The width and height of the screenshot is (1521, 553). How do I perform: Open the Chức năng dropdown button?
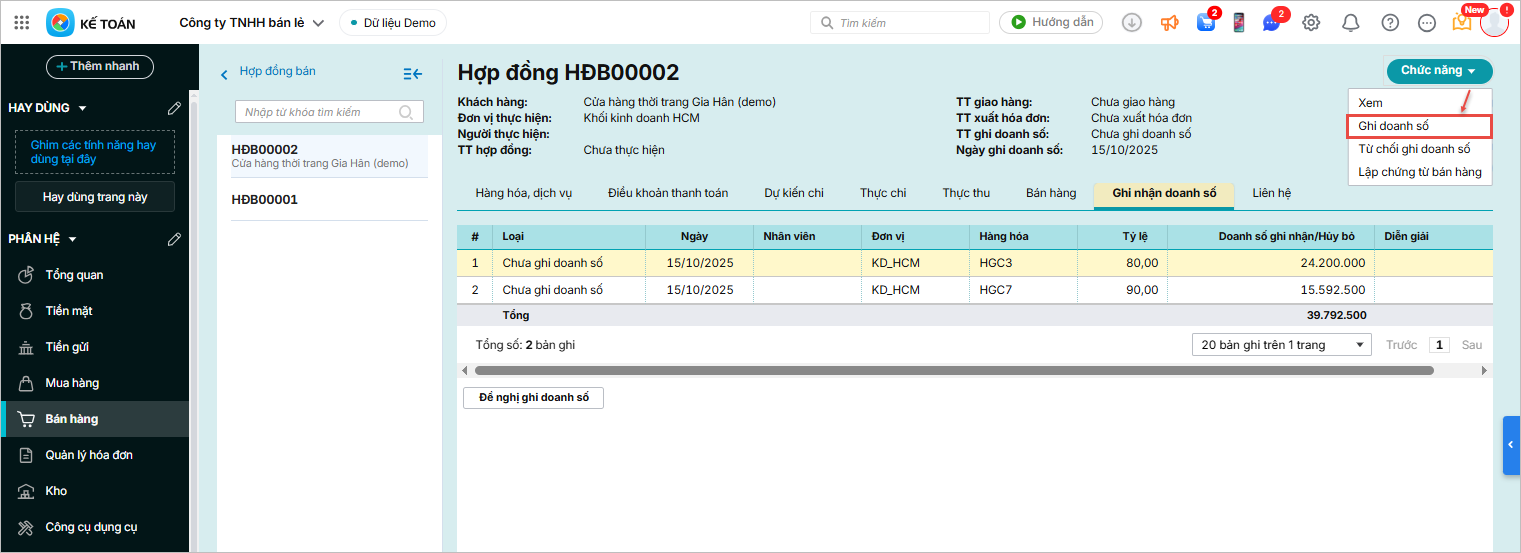(1438, 71)
